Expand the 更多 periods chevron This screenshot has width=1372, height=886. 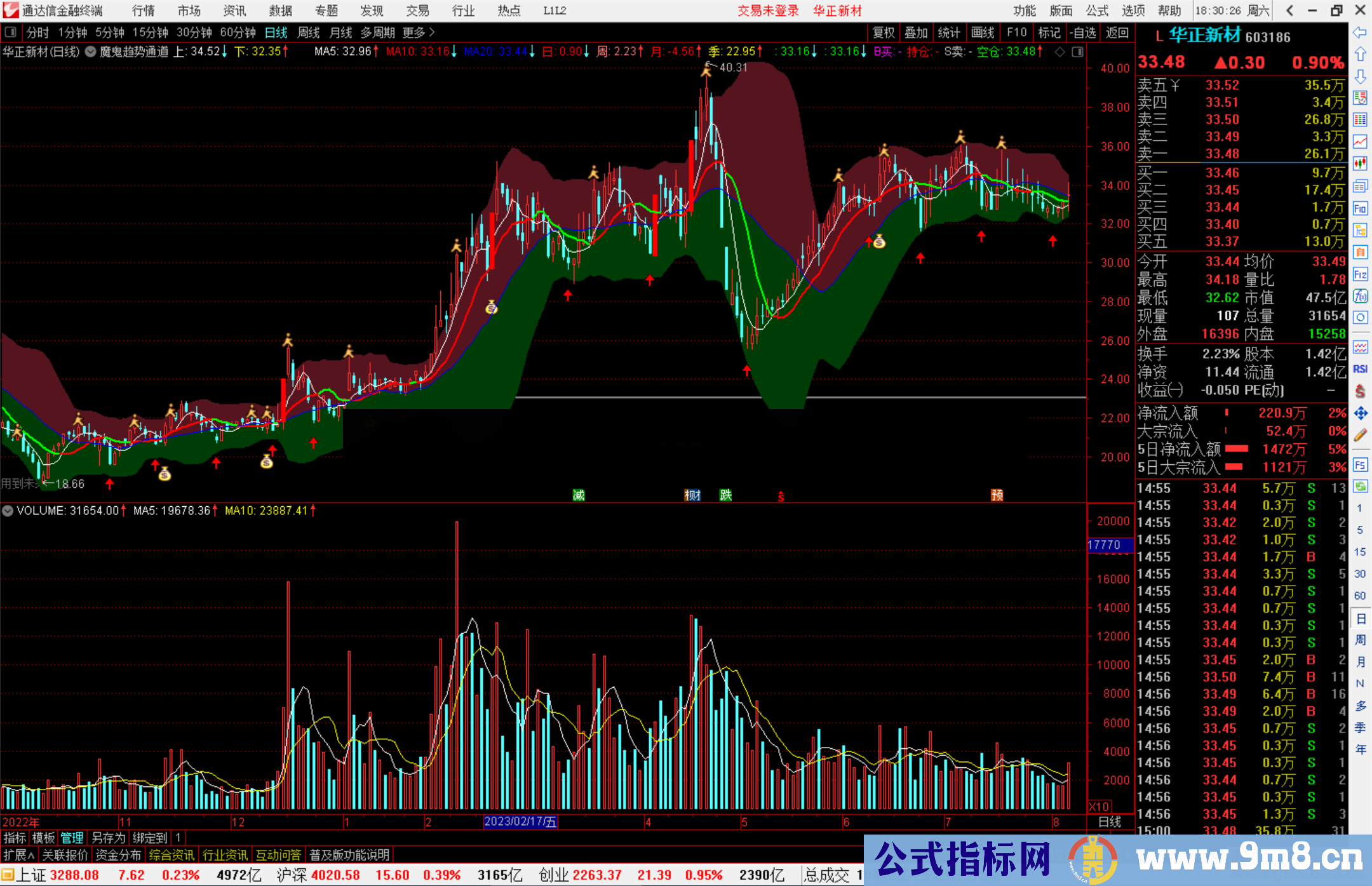coord(432,32)
